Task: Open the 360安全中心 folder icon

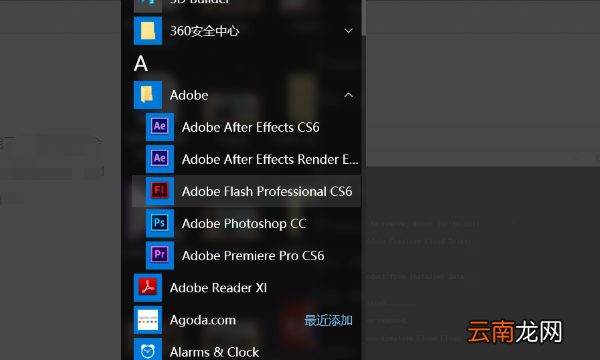Action: 148,31
